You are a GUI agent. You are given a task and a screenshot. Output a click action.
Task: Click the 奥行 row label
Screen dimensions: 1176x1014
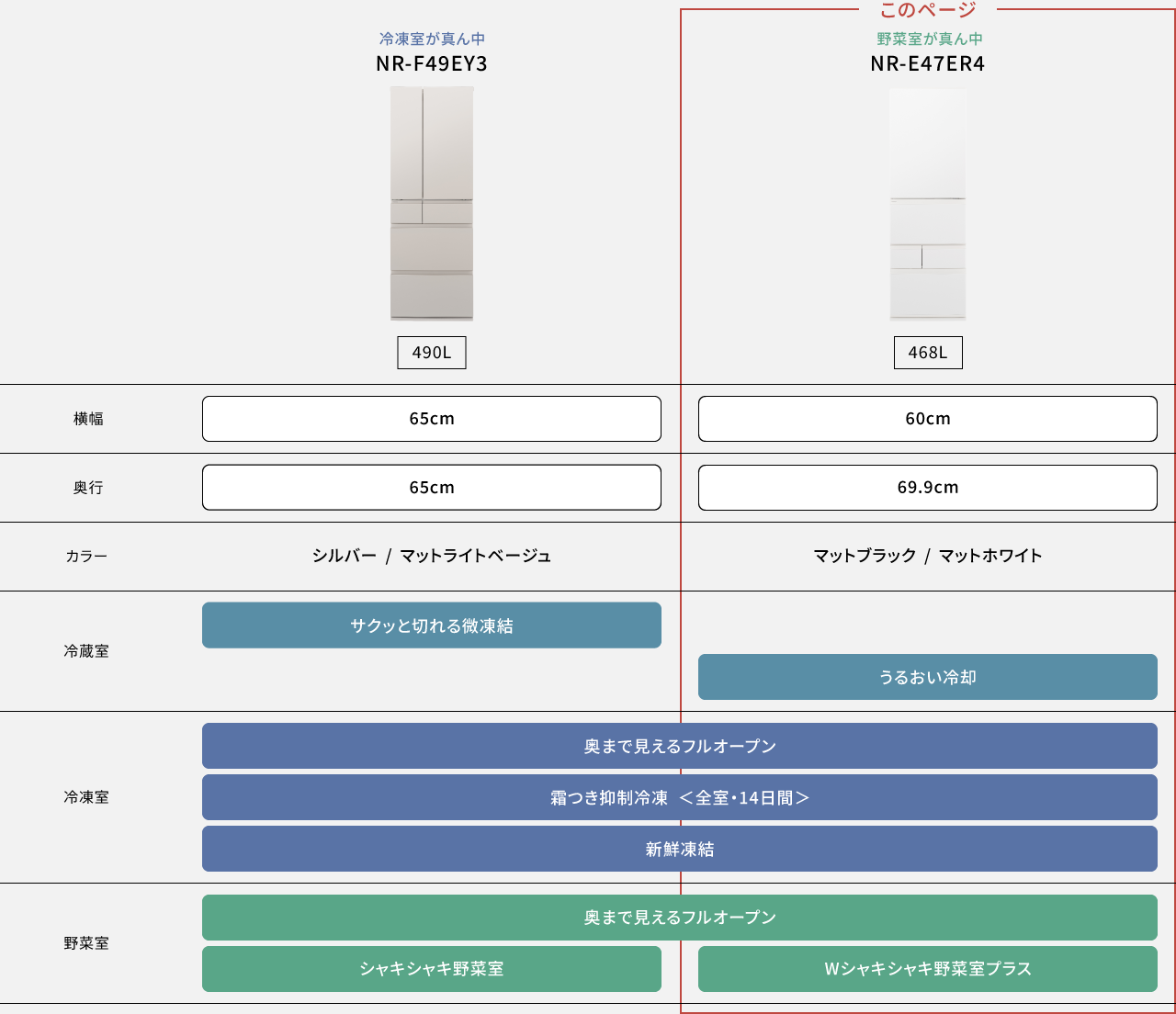coord(88,488)
